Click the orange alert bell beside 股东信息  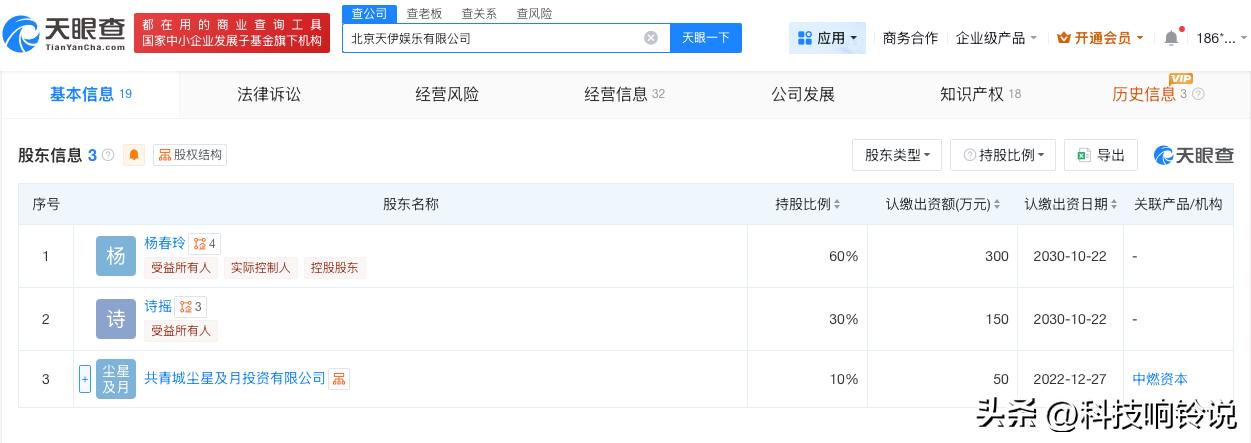(134, 155)
